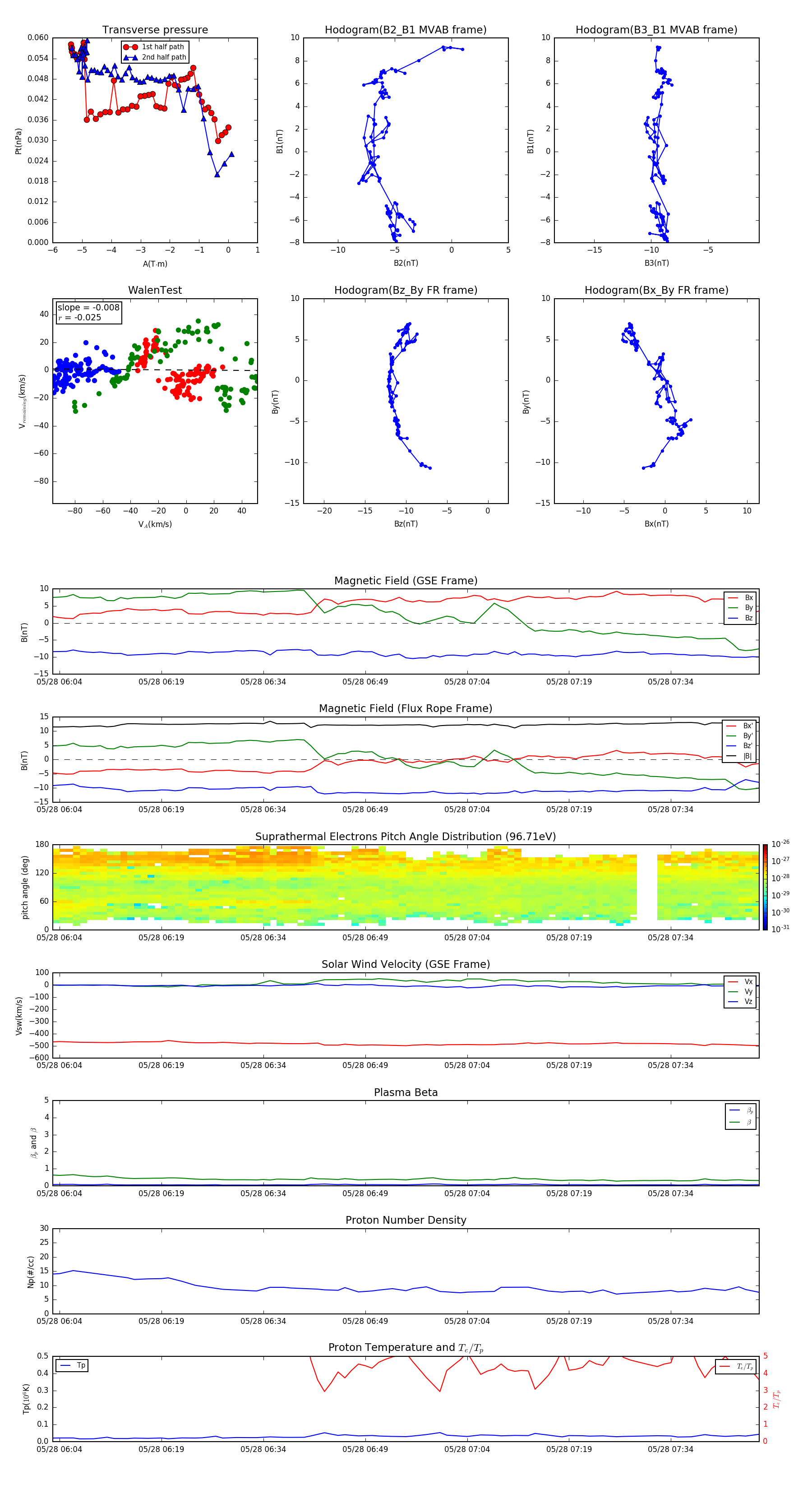Click the 'Hodogram(Bz_By FR frame)' title

[x=406, y=290]
